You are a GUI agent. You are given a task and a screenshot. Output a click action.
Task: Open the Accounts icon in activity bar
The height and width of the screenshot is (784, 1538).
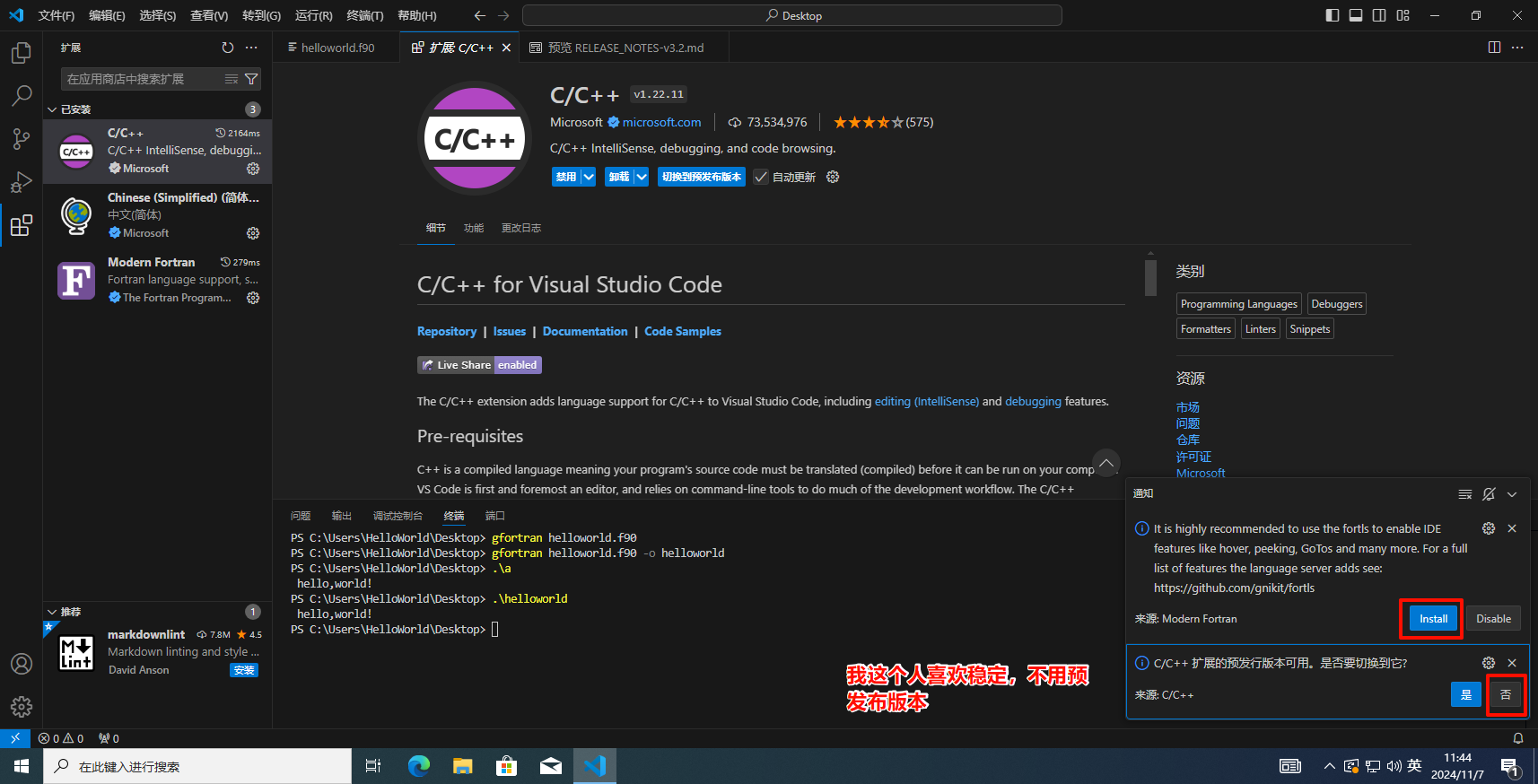[x=22, y=664]
